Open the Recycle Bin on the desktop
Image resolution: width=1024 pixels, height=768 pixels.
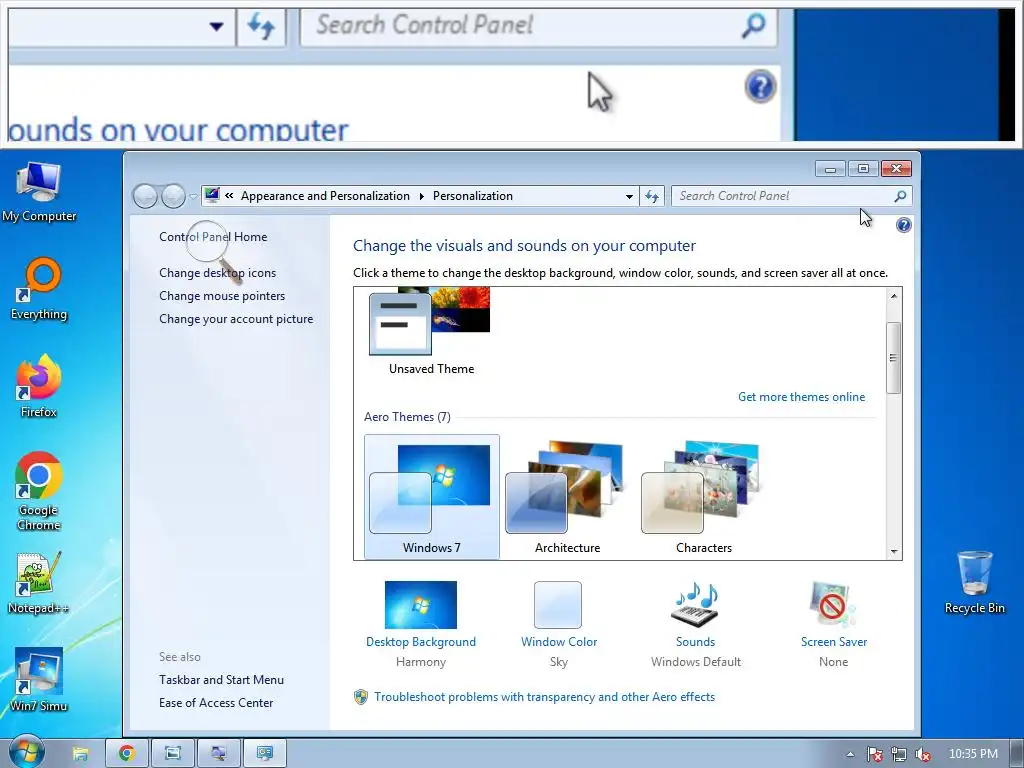click(x=974, y=583)
